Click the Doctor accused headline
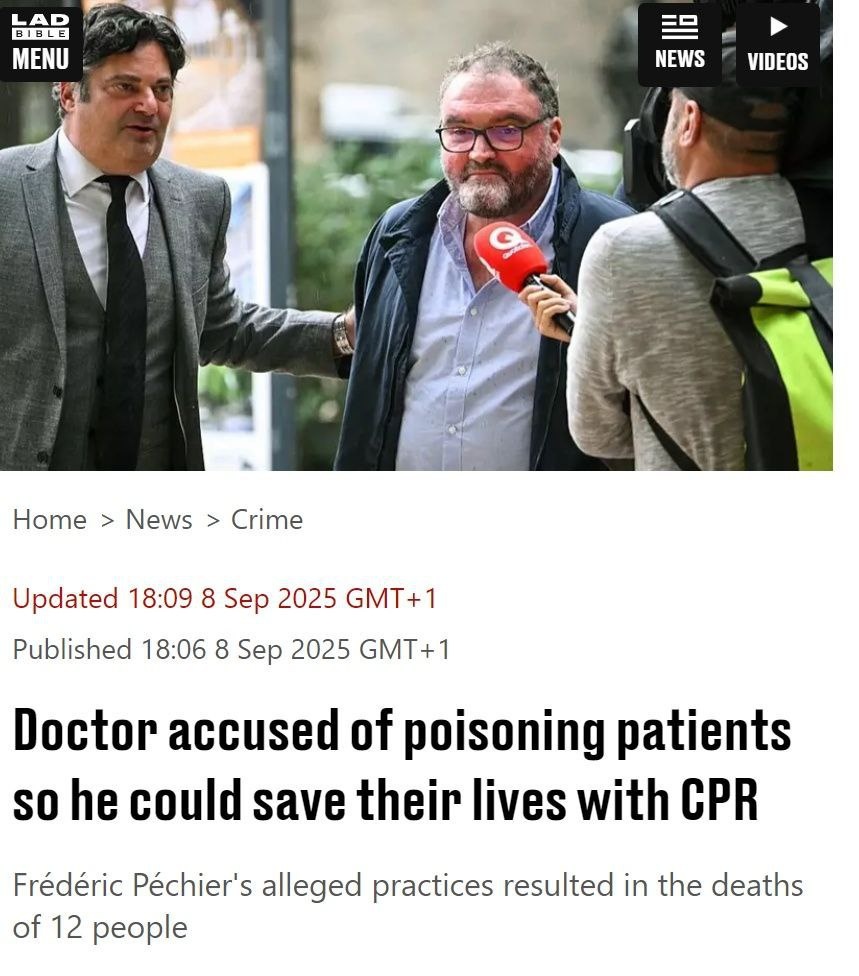The height and width of the screenshot is (976, 859). coord(402,765)
